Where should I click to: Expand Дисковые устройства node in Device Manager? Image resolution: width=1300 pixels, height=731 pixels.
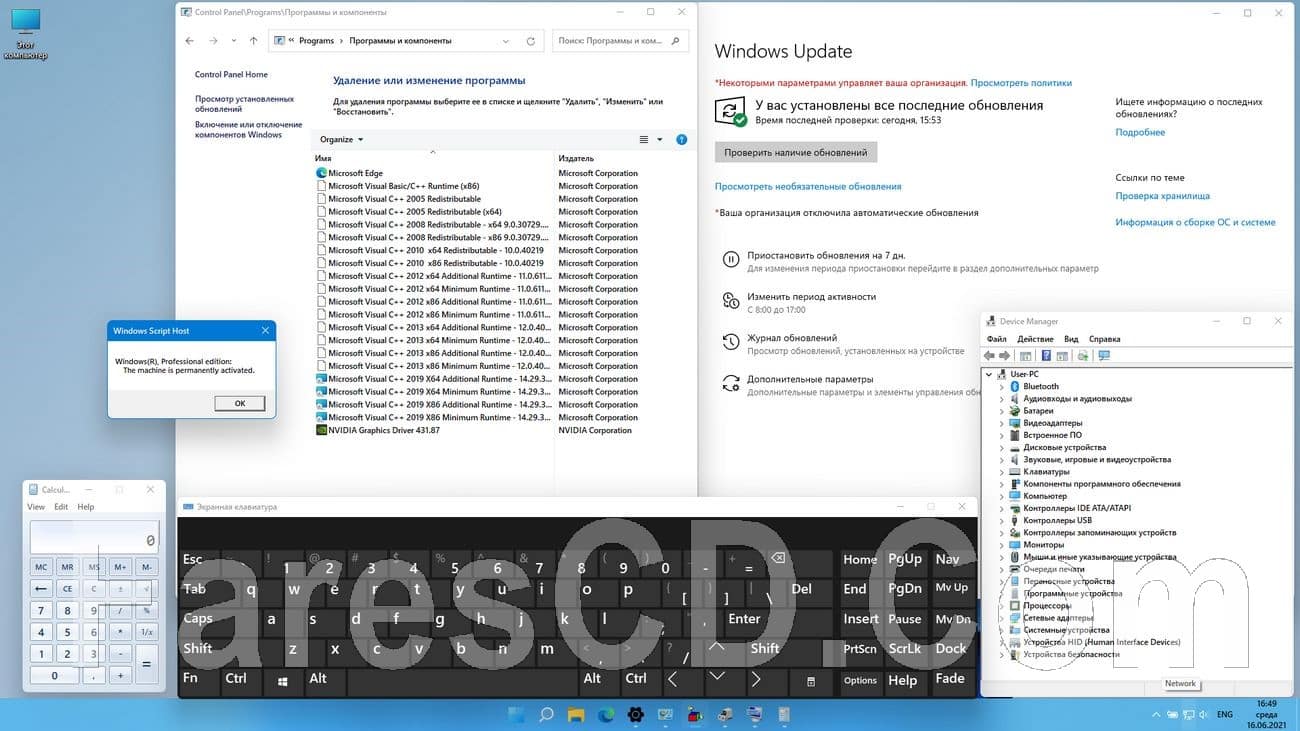pos(1002,448)
